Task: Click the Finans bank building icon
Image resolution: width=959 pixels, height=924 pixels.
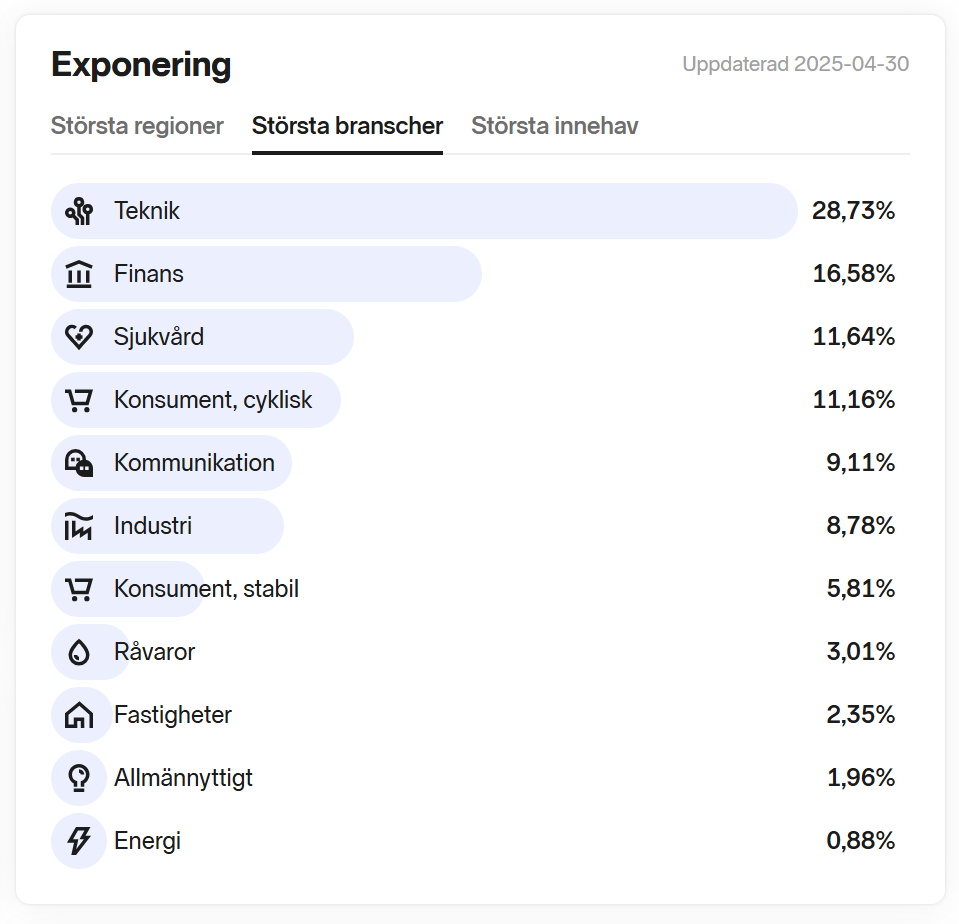Action: coord(79,274)
